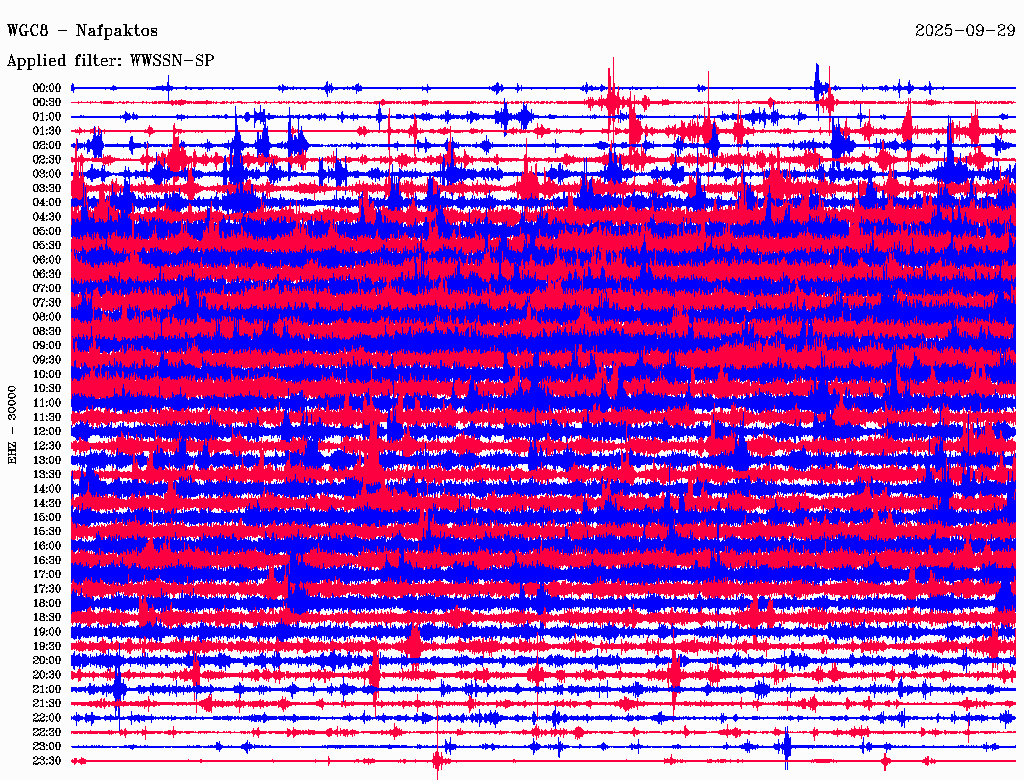
Task: Click the 15:30 time label
Action: [47, 532]
